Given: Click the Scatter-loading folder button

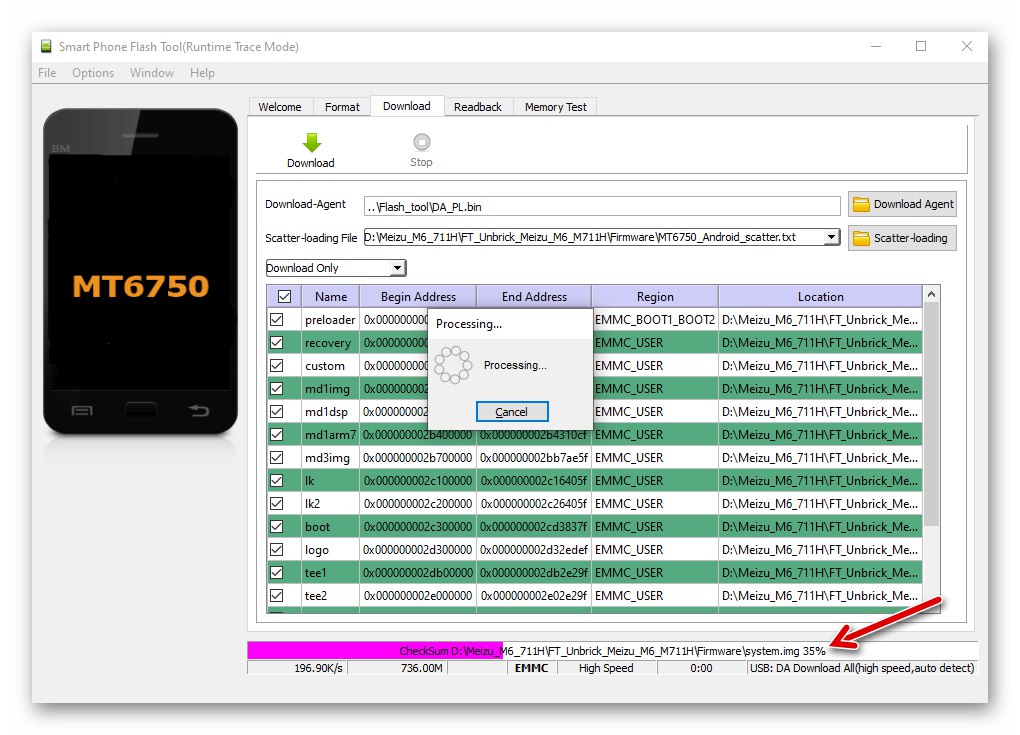Looking at the screenshot, I should click(902, 238).
